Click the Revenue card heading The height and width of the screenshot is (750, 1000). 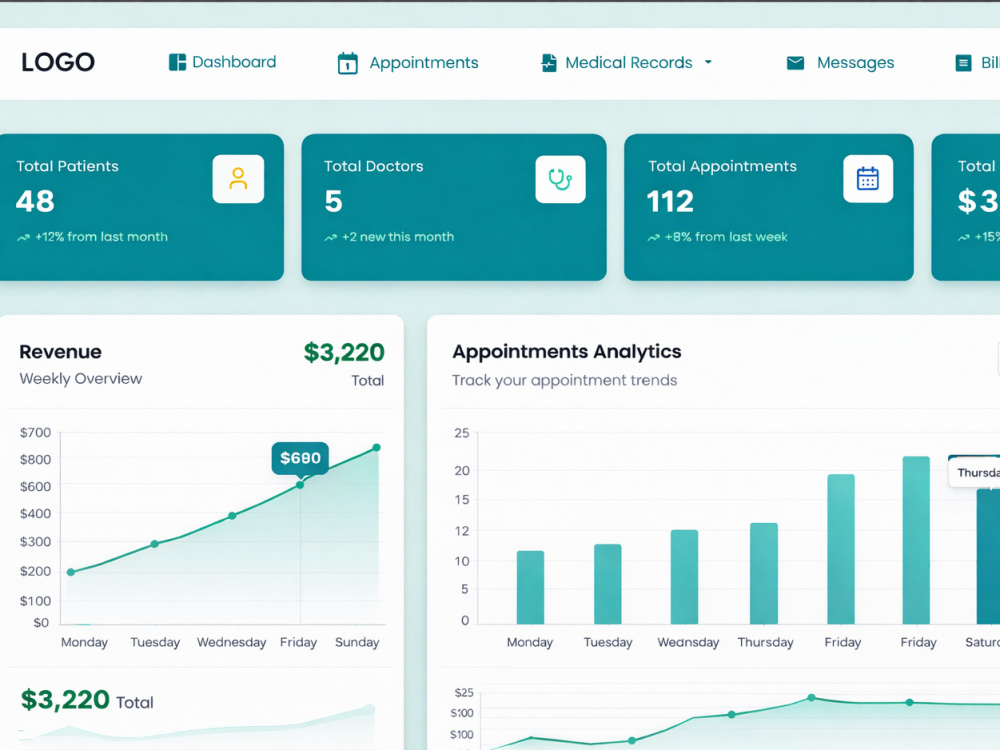(61, 351)
